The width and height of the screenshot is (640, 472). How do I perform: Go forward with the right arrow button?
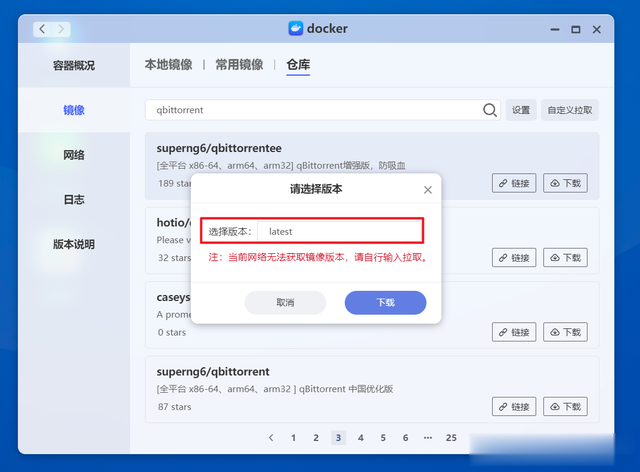point(61,29)
